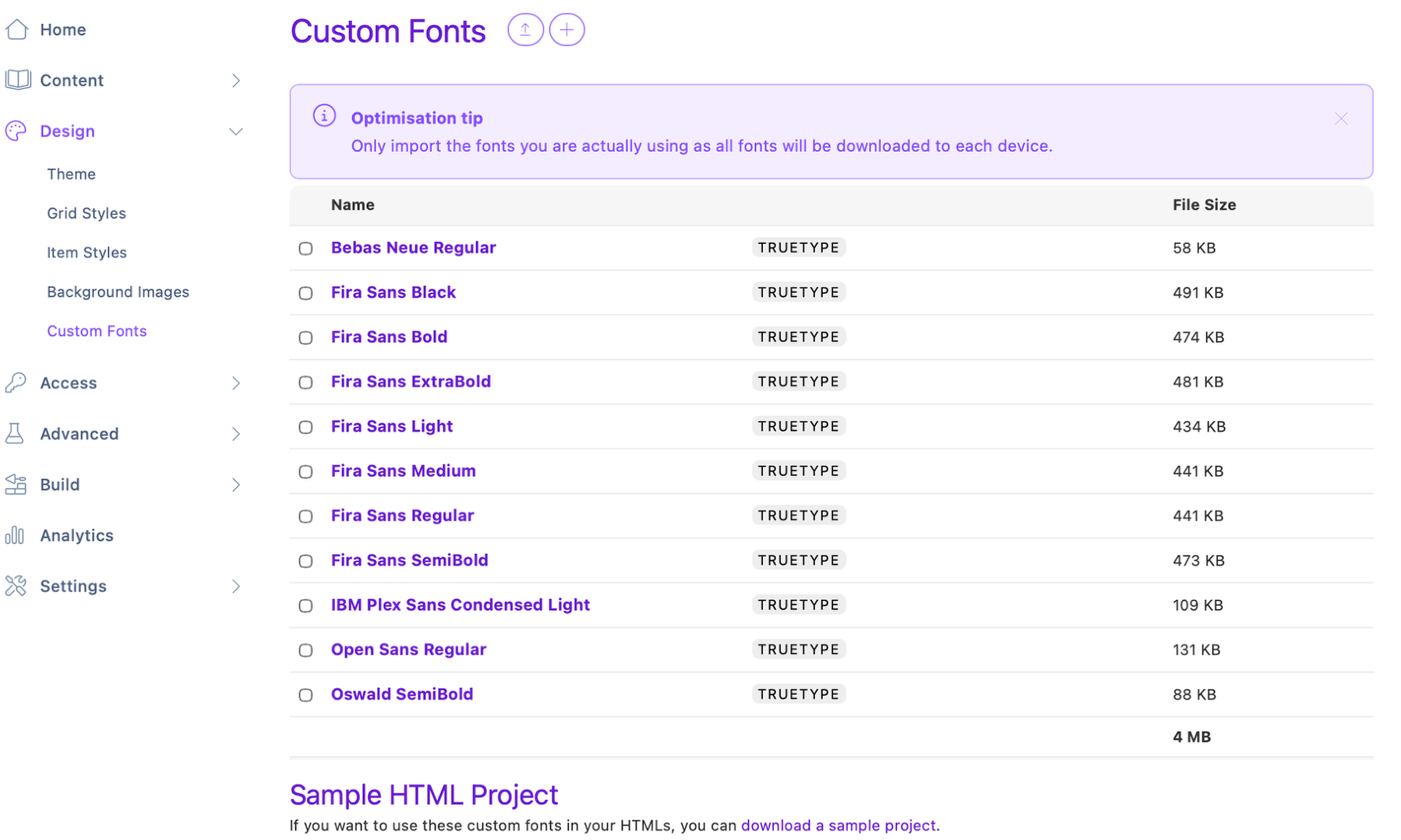The image size is (1401, 840).
Task: Click the Fira Sans Regular link
Action: 402,515
